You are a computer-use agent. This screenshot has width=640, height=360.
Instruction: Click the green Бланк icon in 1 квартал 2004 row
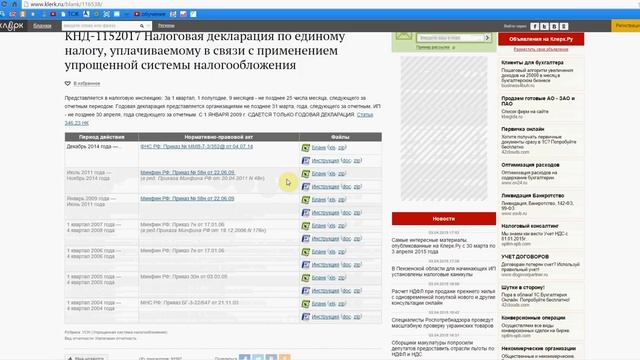(x=306, y=304)
